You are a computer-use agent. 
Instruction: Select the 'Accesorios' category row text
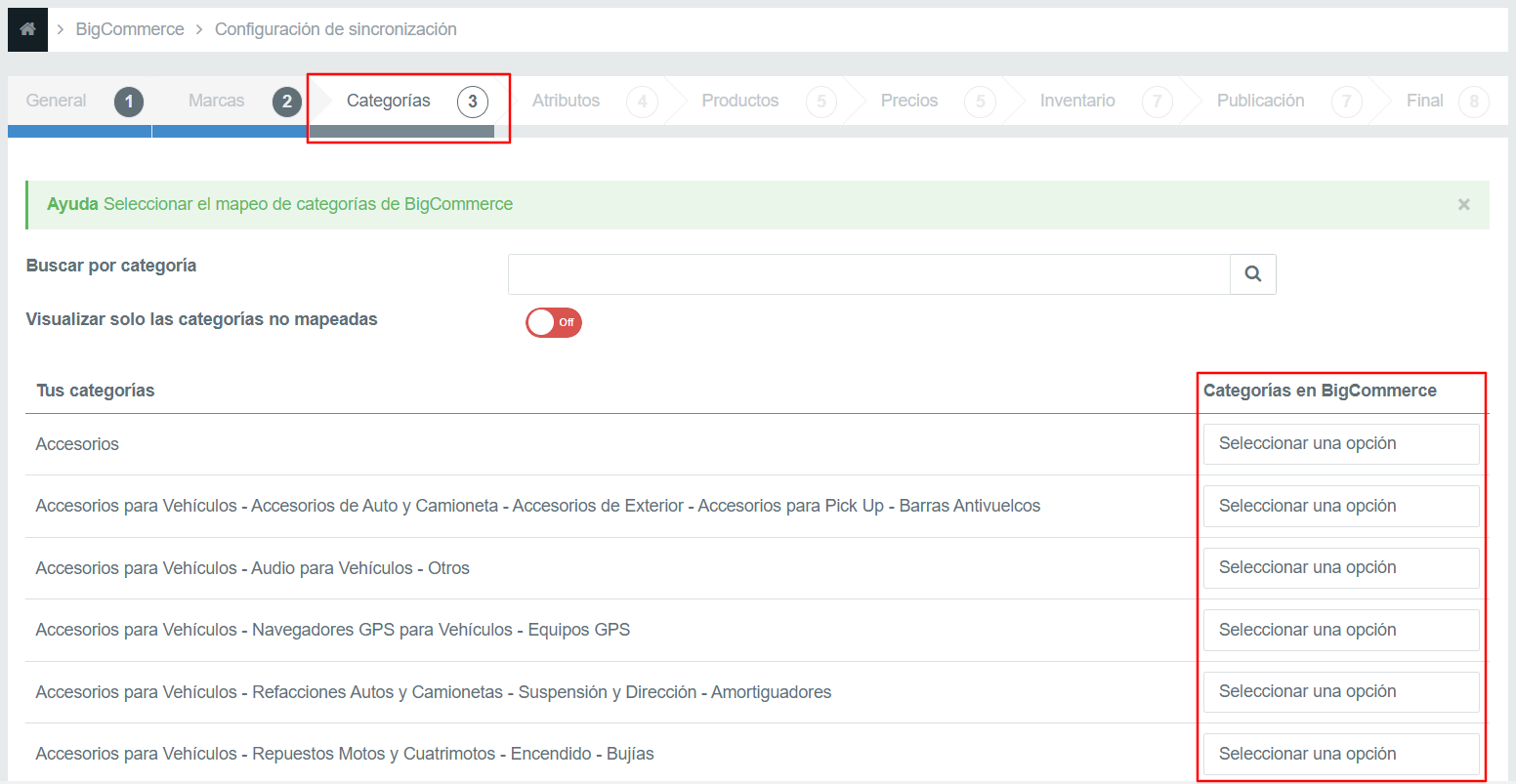pyautogui.click(x=77, y=444)
